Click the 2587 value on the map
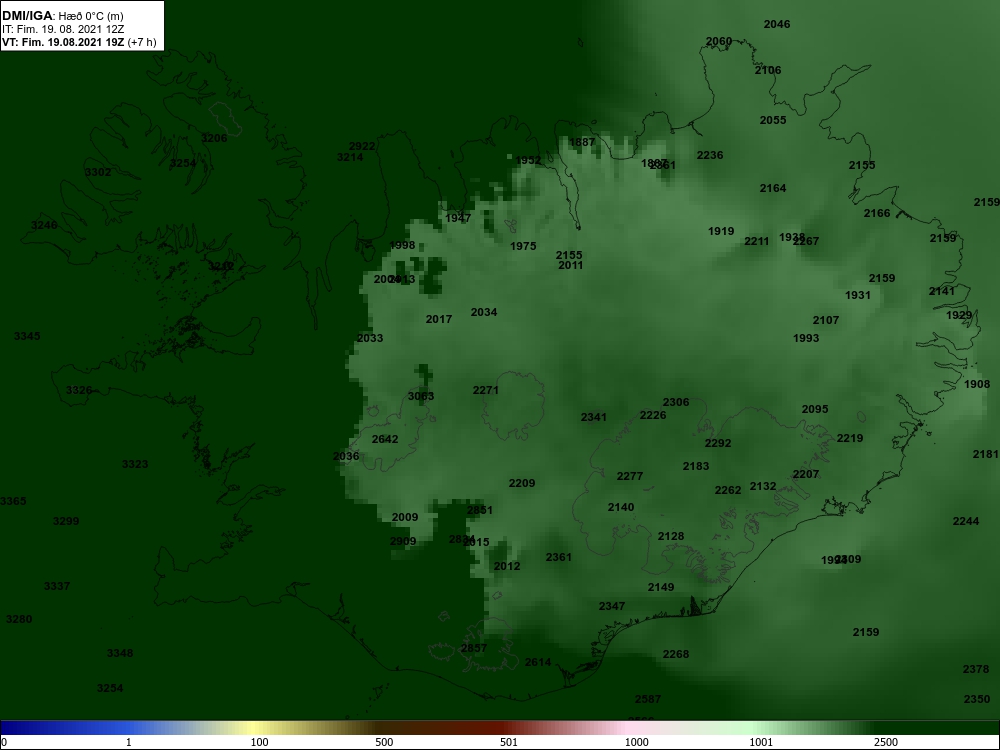 [648, 699]
